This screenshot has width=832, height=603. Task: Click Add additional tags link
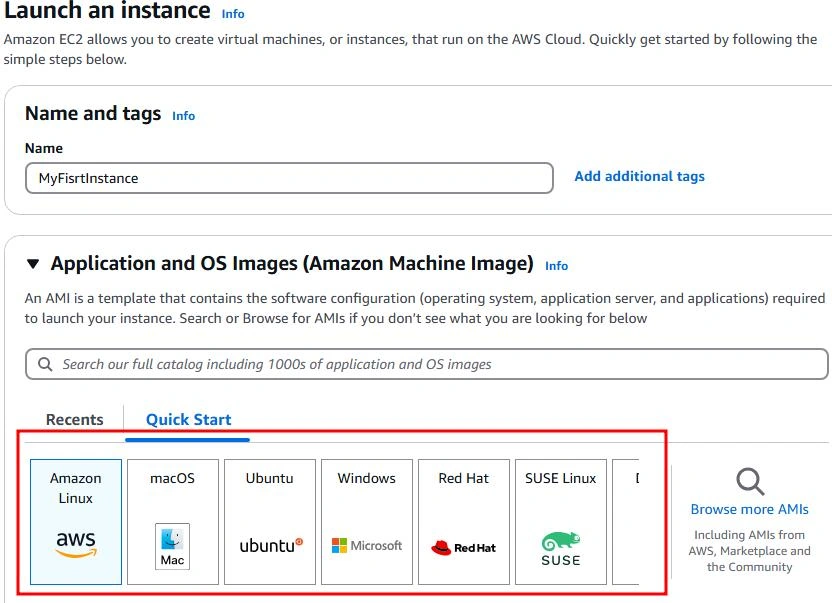(x=639, y=176)
